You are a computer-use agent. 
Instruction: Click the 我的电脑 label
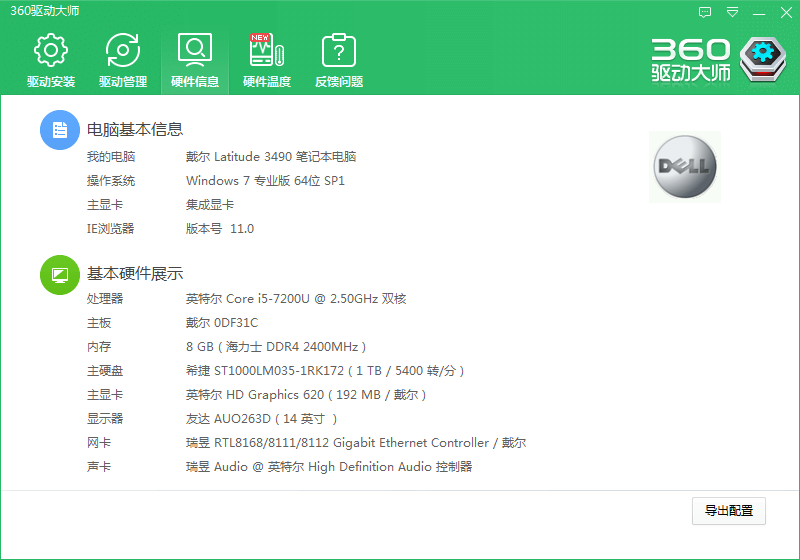click(111, 157)
